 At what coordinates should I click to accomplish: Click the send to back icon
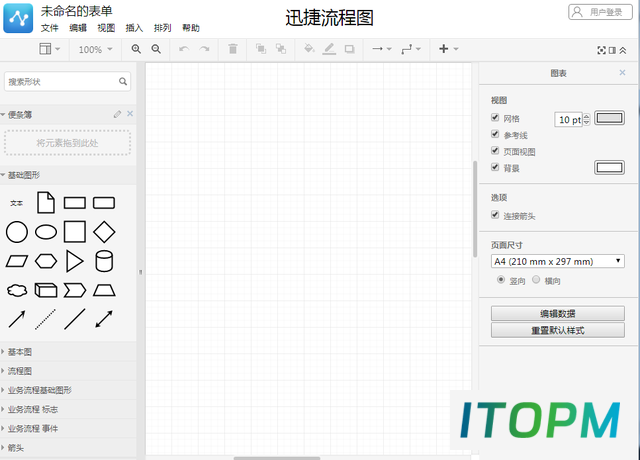coord(281,49)
